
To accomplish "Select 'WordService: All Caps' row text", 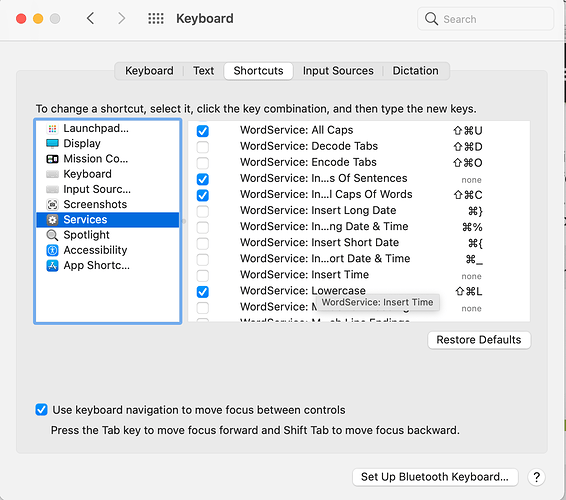I will pyautogui.click(x=297, y=130).
